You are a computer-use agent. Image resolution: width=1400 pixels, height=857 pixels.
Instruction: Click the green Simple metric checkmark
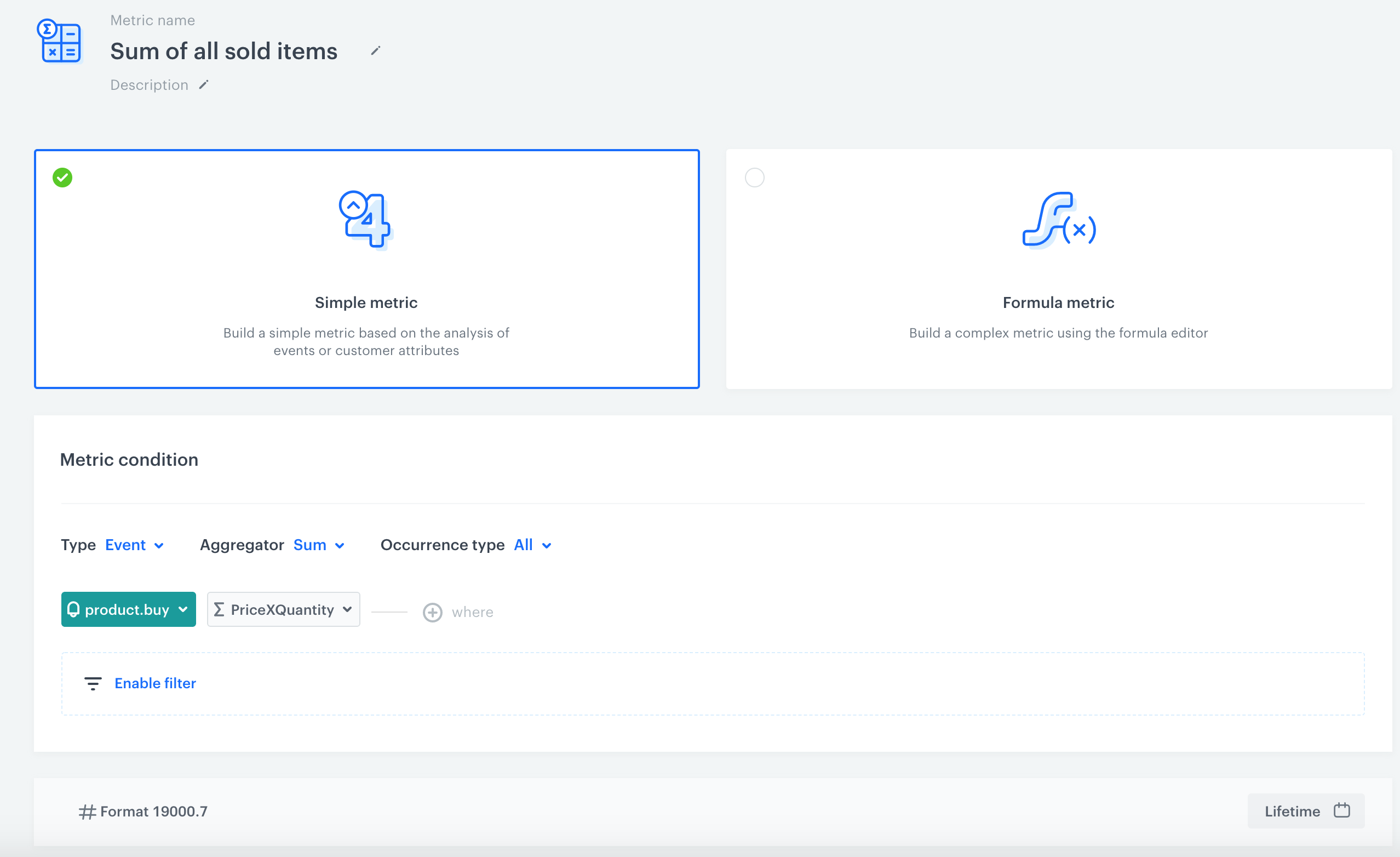[x=62, y=178]
